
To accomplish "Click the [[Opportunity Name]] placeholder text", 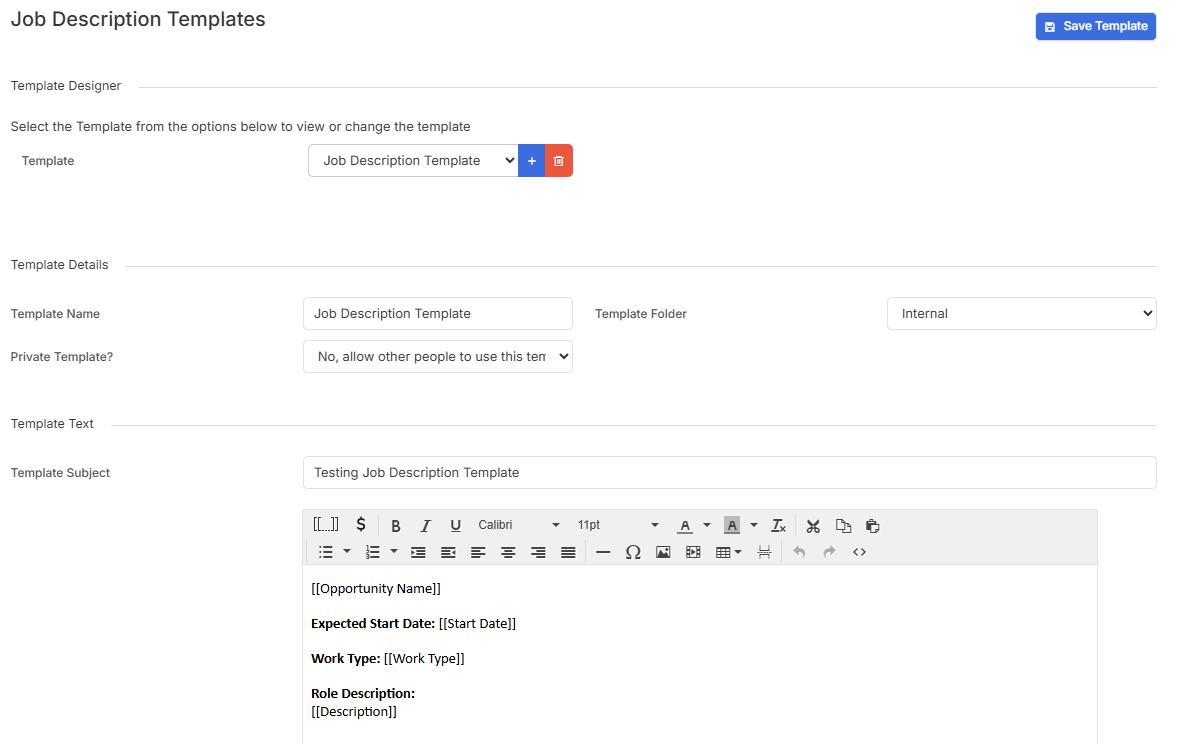I will pyautogui.click(x=376, y=588).
